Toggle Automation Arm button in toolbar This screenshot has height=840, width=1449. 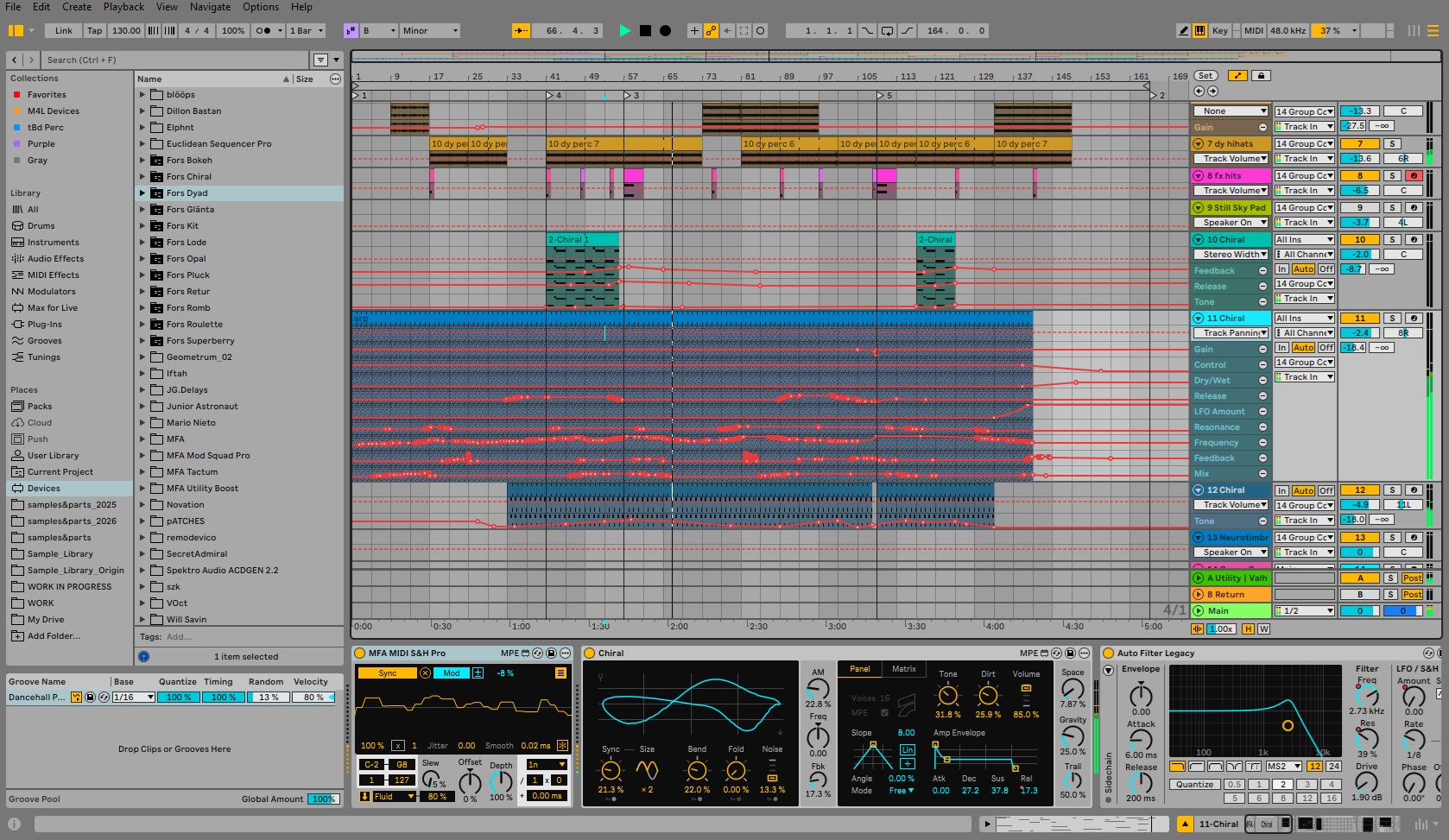[711, 30]
